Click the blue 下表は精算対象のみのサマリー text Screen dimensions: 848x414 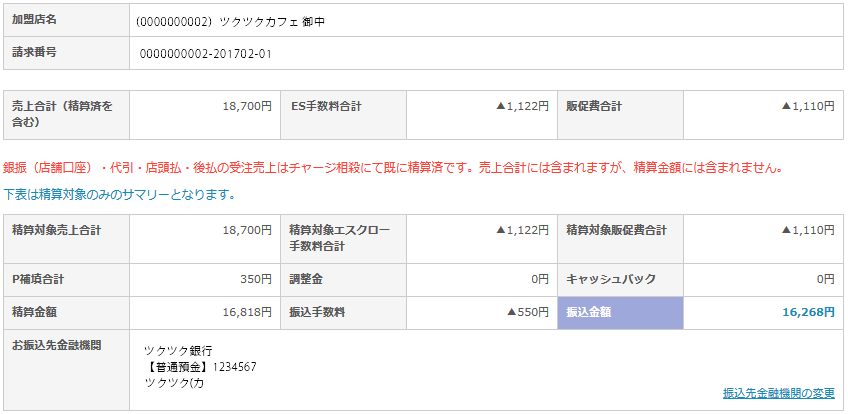pos(119,195)
